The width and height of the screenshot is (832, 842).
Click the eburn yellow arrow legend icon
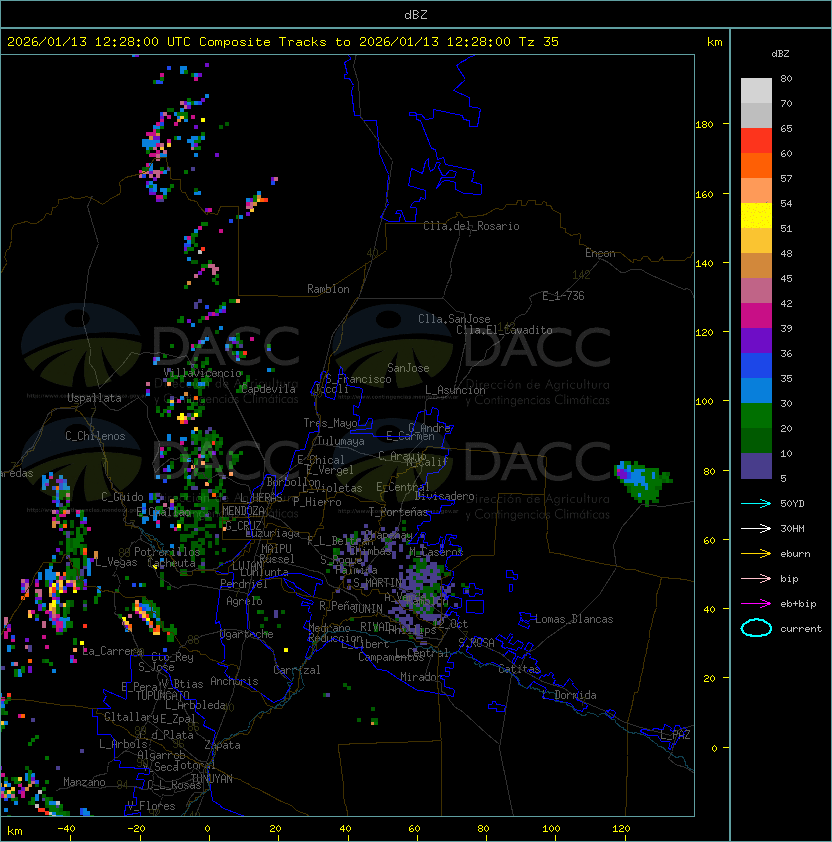click(x=756, y=554)
